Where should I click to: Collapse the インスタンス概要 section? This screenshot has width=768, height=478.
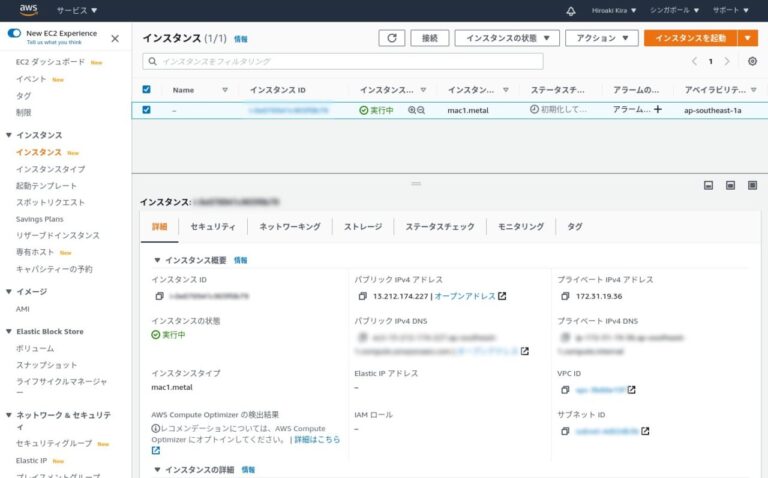(x=157, y=260)
